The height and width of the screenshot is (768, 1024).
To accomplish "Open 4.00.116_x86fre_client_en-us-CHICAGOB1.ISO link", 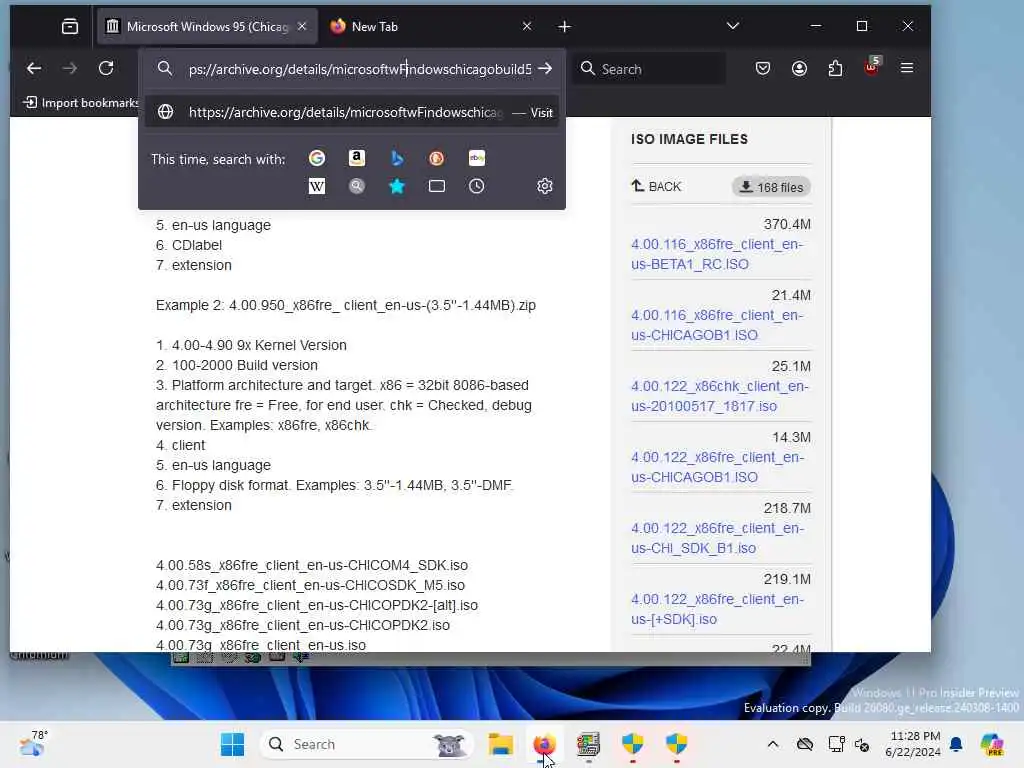I will coord(717,325).
